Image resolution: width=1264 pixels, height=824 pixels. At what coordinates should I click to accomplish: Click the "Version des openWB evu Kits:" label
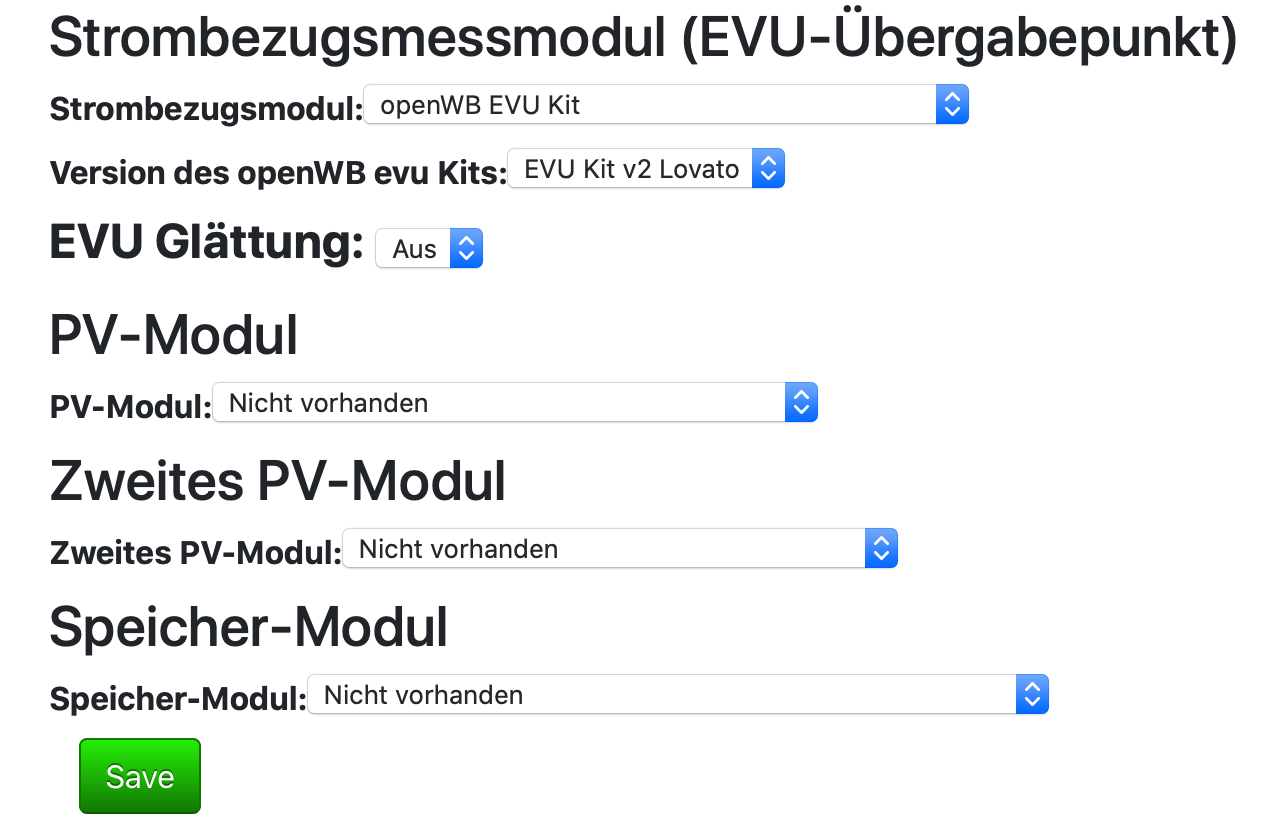pos(278,173)
